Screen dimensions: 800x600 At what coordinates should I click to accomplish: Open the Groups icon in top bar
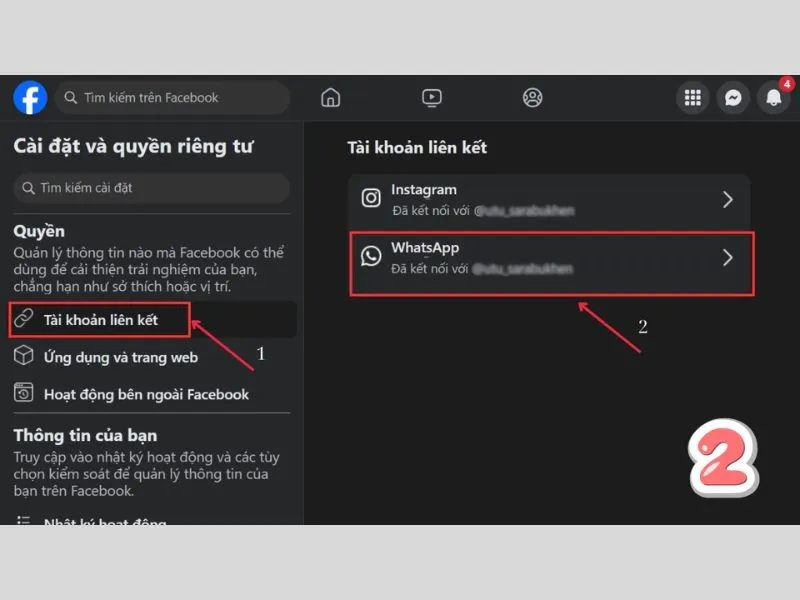click(532, 97)
